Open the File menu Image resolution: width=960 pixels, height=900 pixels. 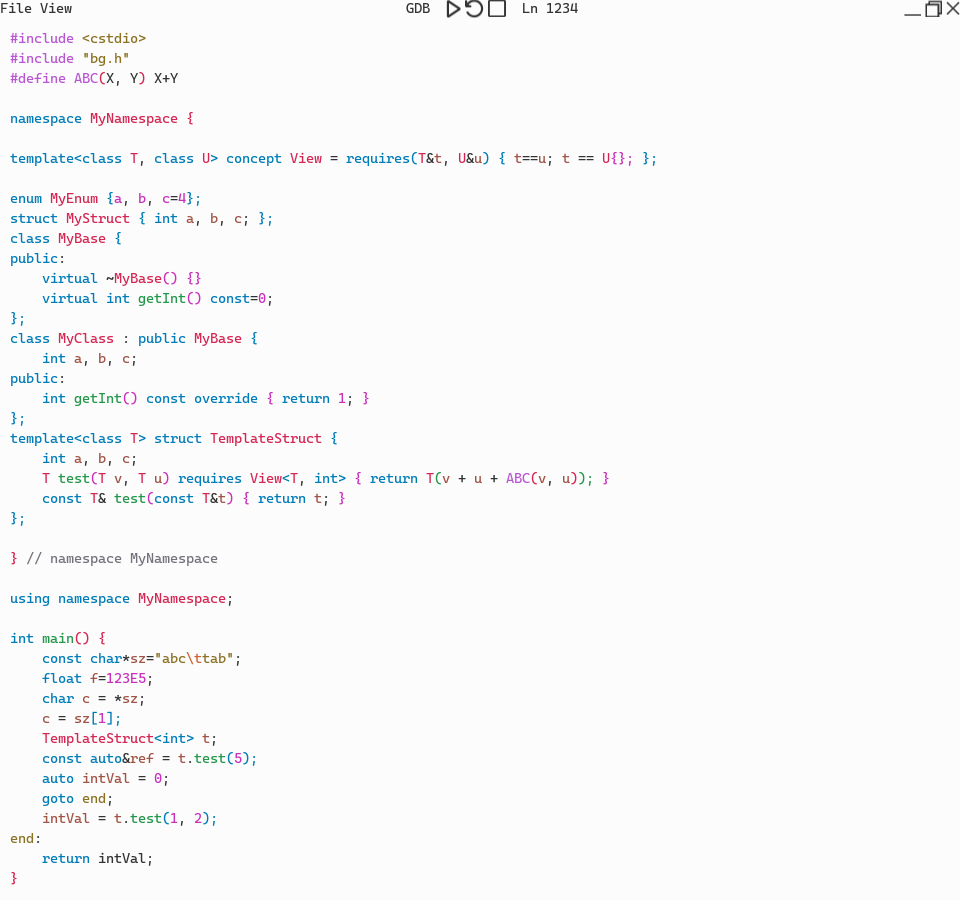click(x=17, y=9)
